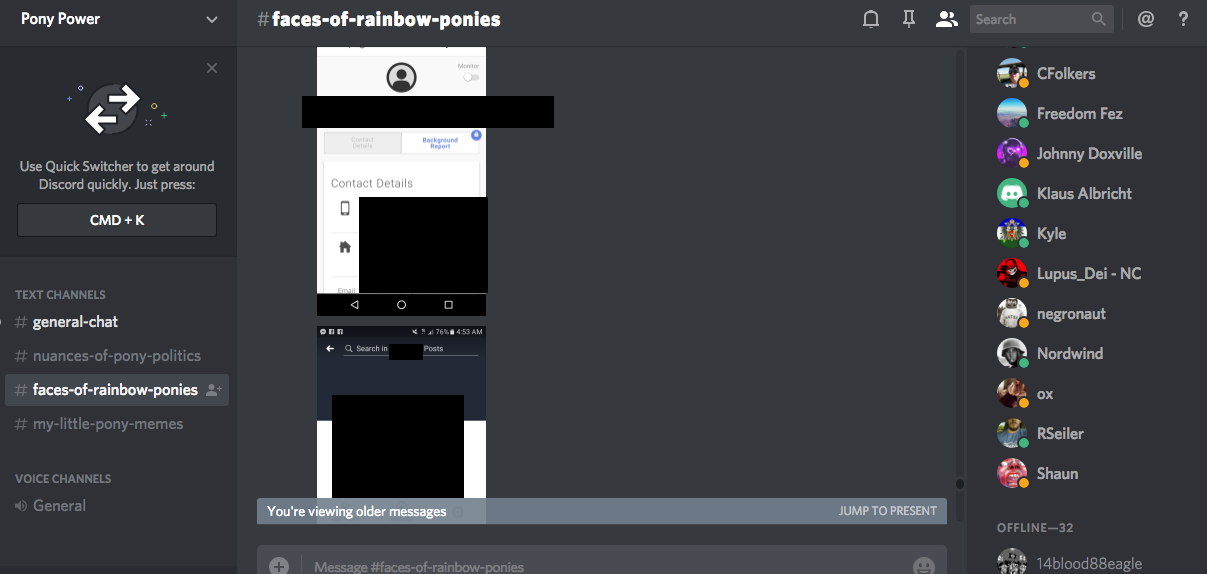Click the chat scrollbar thumb
The image size is (1207, 574).
(x=960, y=484)
